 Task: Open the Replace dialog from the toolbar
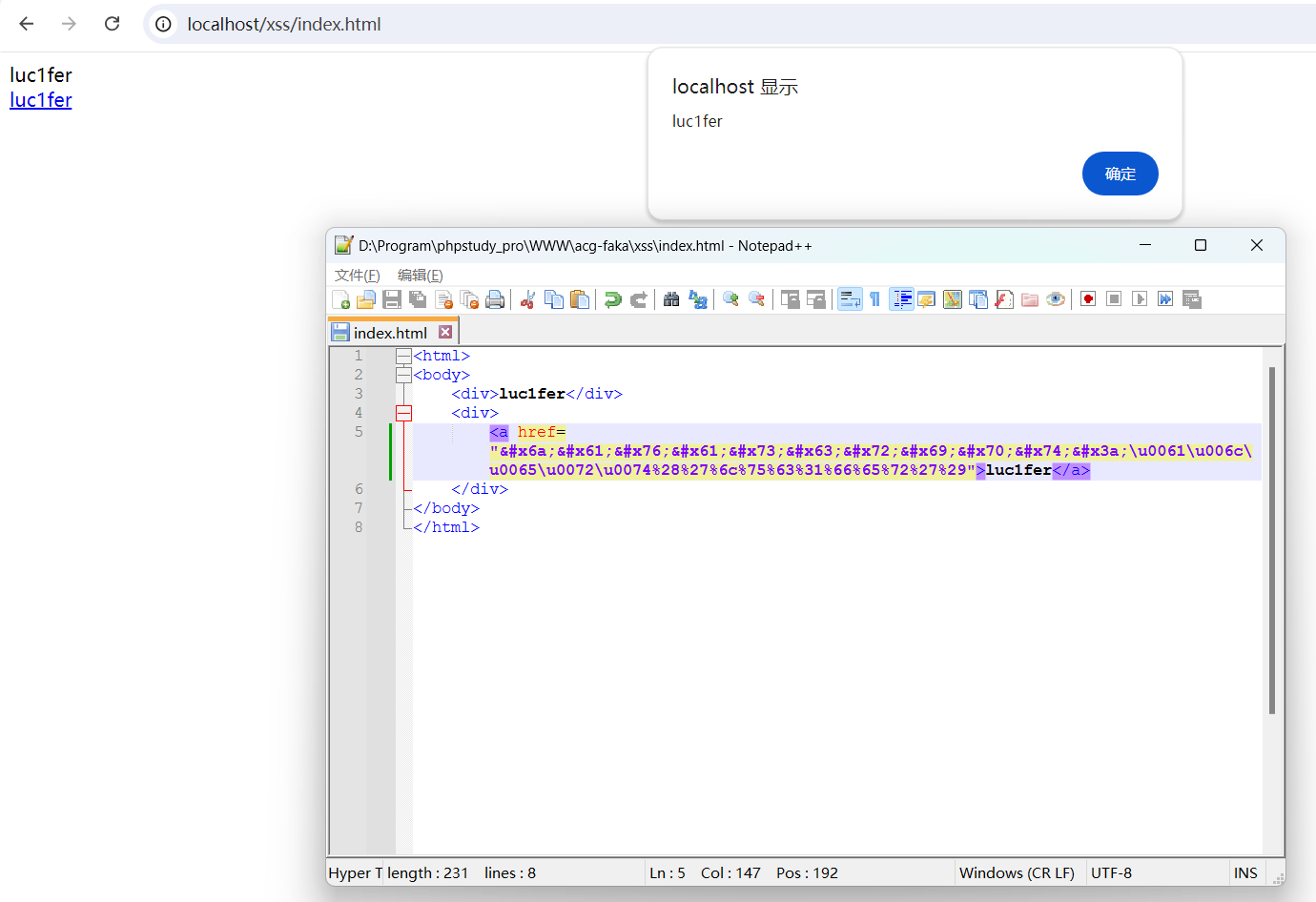(x=697, y=299)
